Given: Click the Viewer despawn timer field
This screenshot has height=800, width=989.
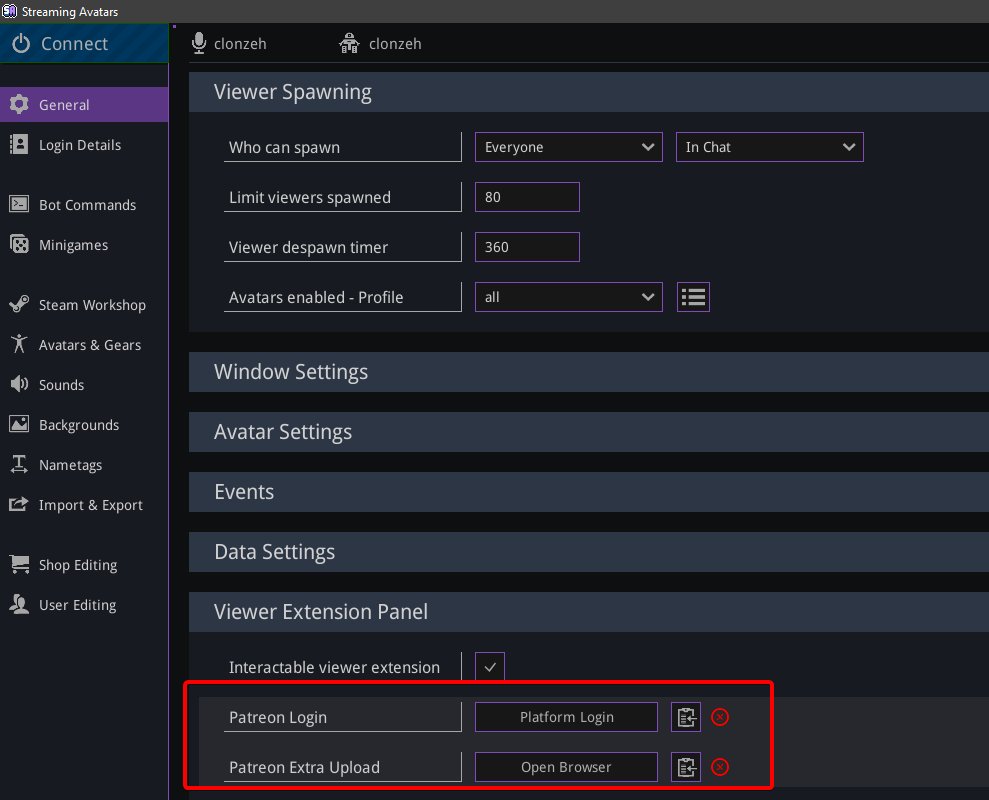Looking at the screenshot, I should [x=527, y=247].
